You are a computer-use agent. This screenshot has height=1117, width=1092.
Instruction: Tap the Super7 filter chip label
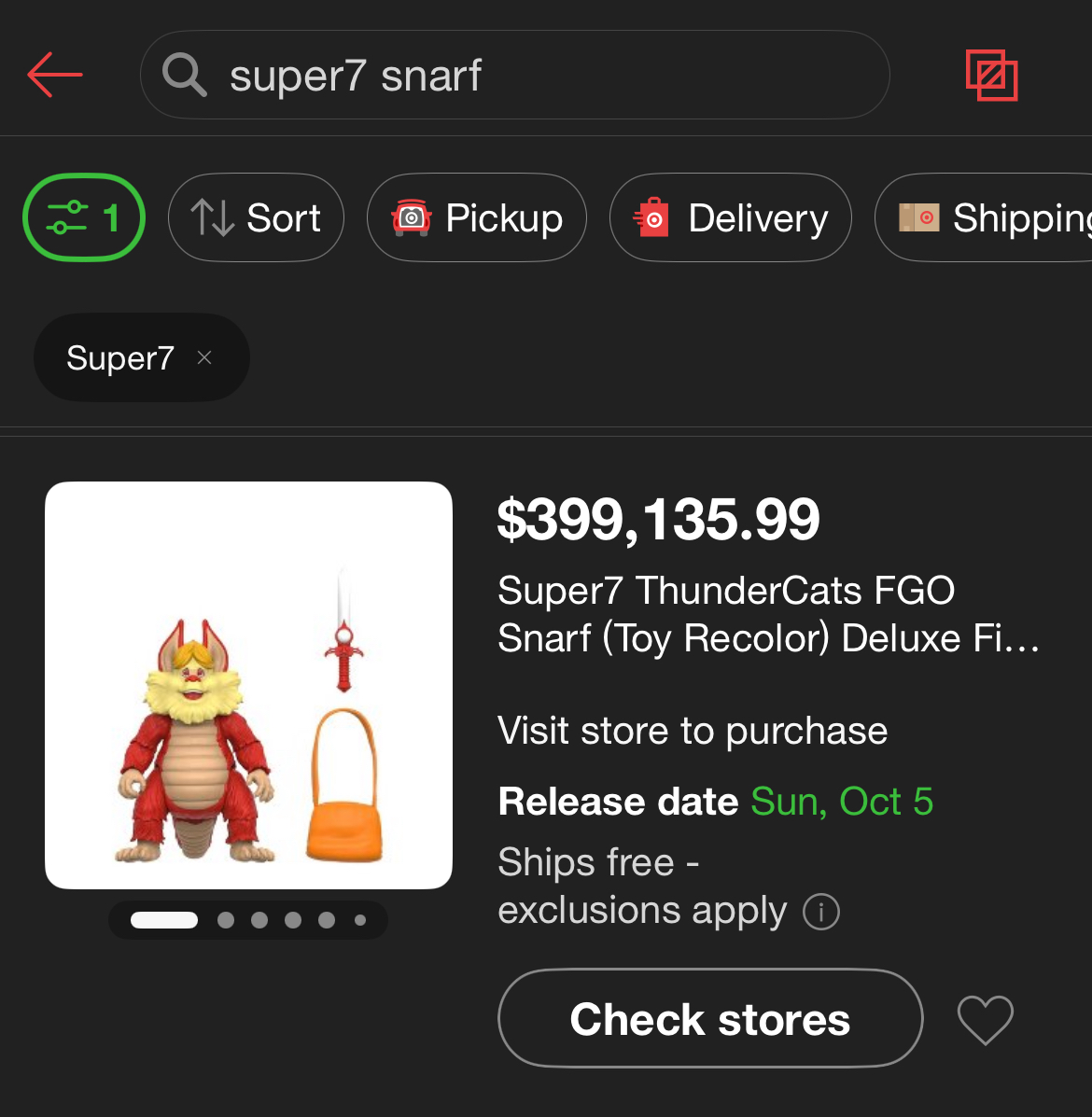pos(119,357)
